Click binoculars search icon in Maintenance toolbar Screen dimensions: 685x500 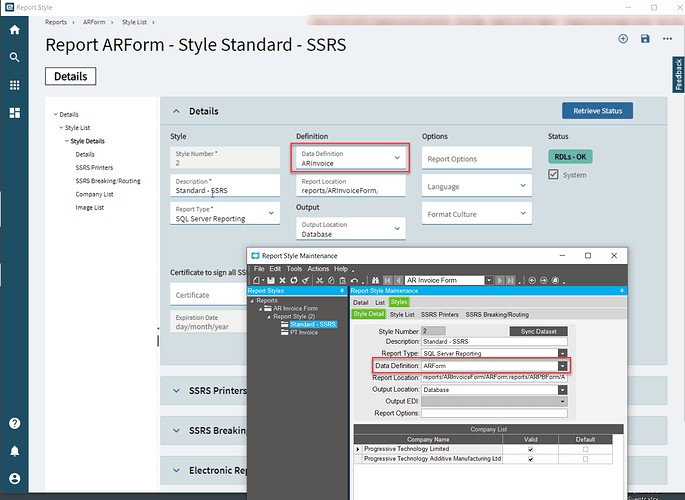pyautogui.click(x=375, y=280)
